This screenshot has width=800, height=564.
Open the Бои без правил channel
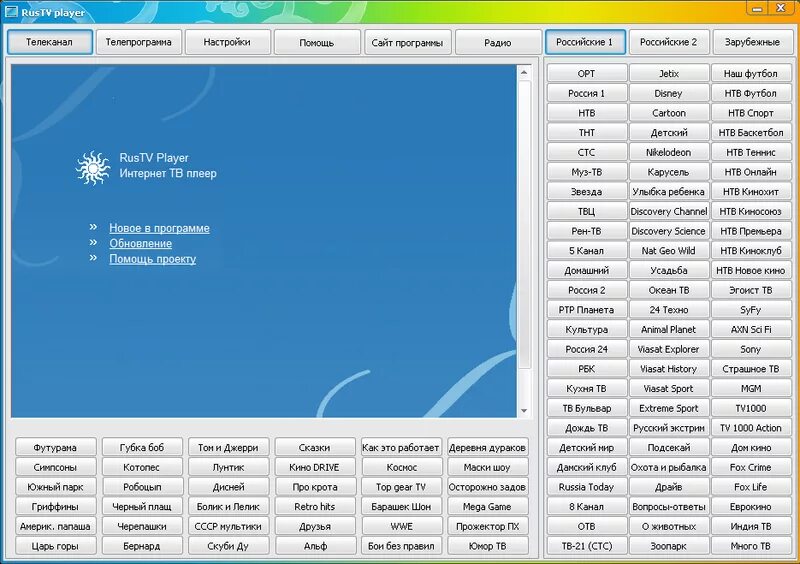401,546
